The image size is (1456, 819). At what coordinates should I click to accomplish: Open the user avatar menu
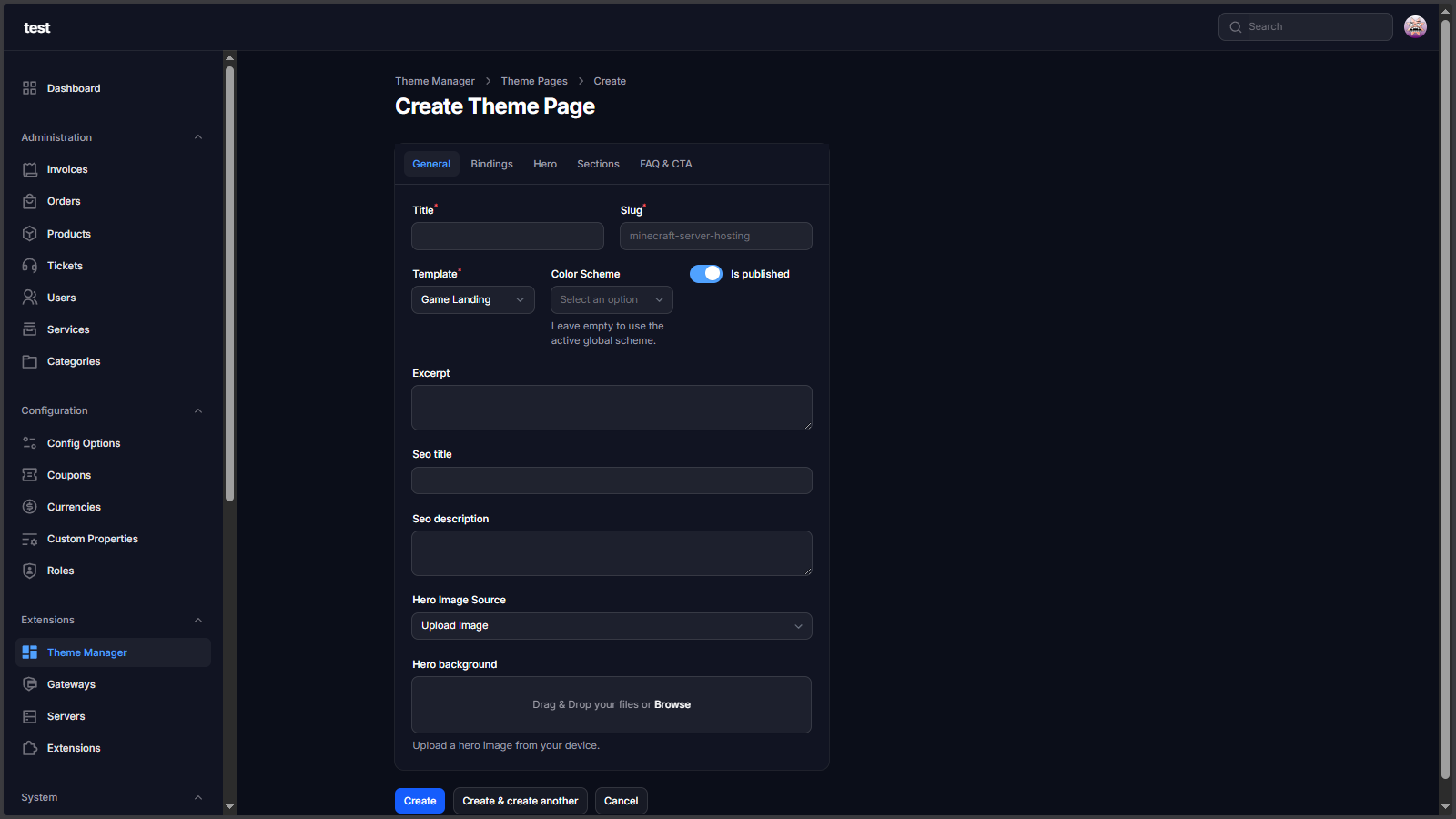pyautogui.click(x=1414, y=27)
